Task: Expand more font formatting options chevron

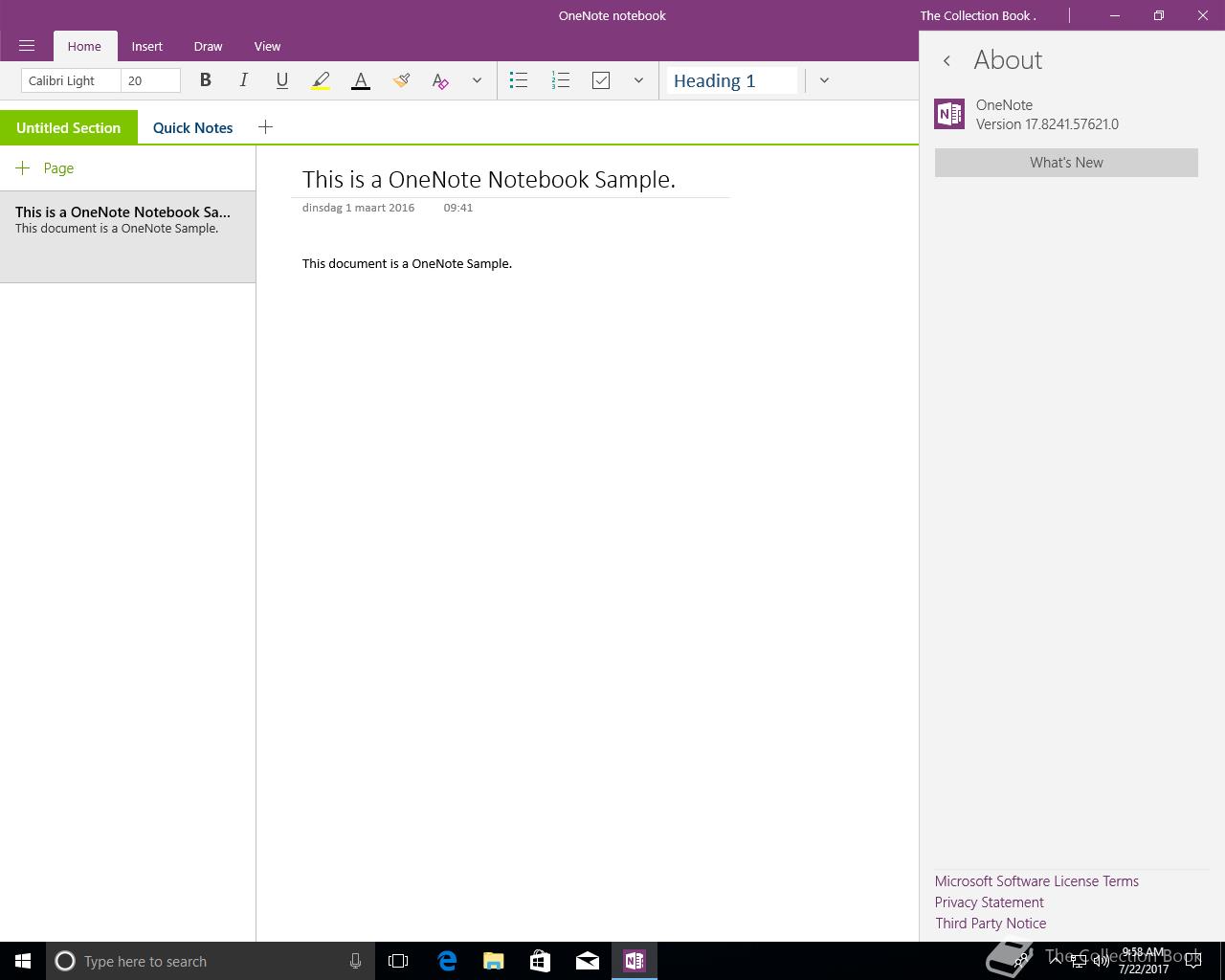Action: coord(477,80)
